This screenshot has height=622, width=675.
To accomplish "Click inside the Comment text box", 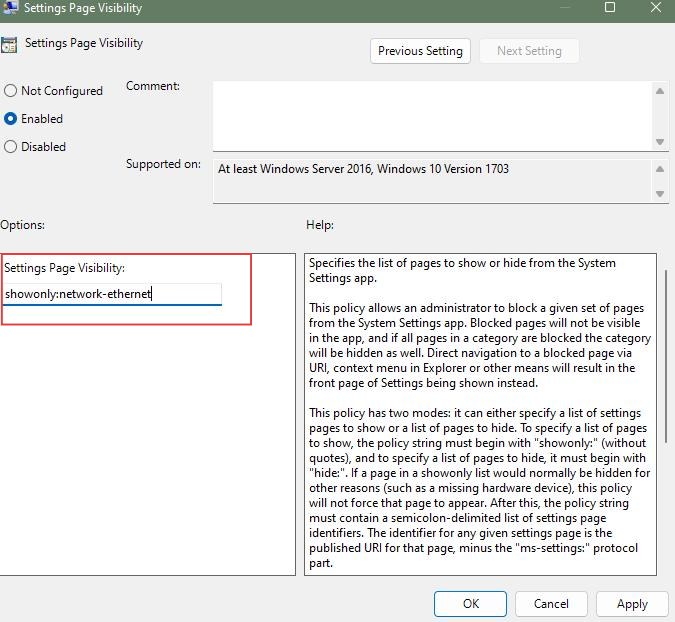I will pyautogui.click(x=430, y=115).
